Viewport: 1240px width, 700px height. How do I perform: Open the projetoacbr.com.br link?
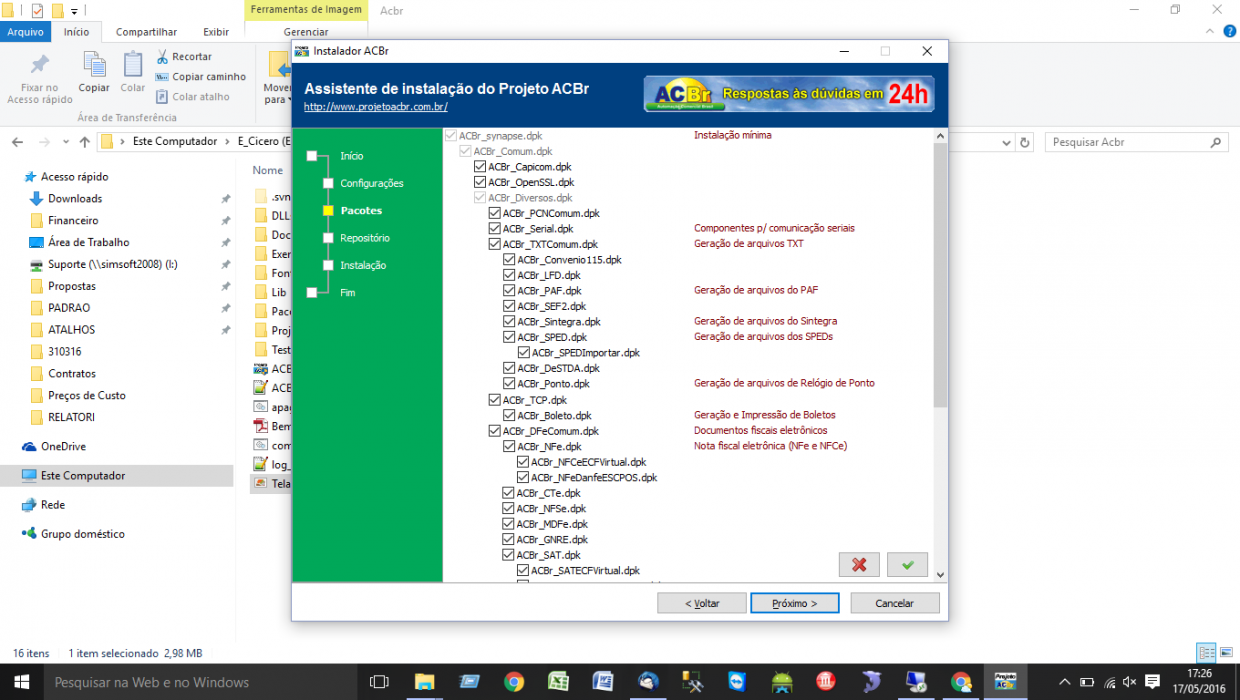376,107
